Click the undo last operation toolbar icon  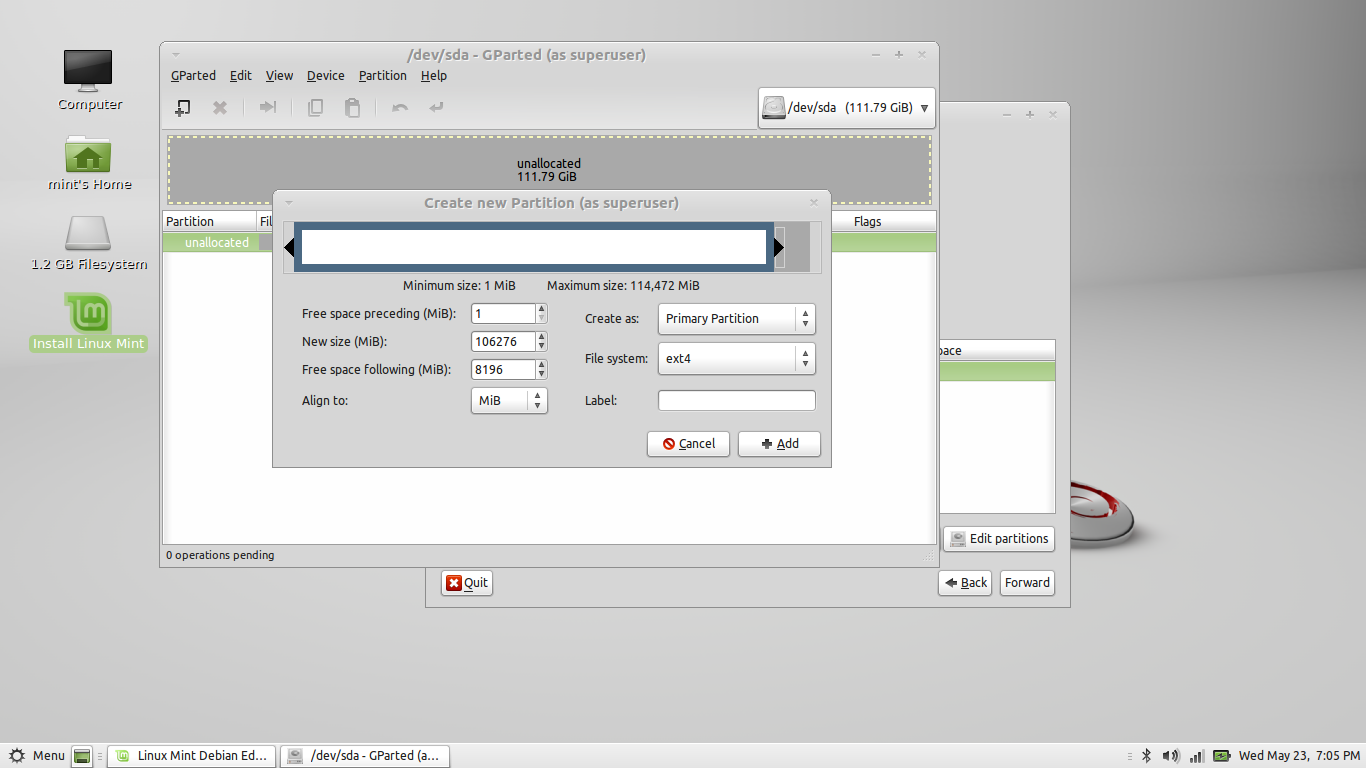[400, 107]
